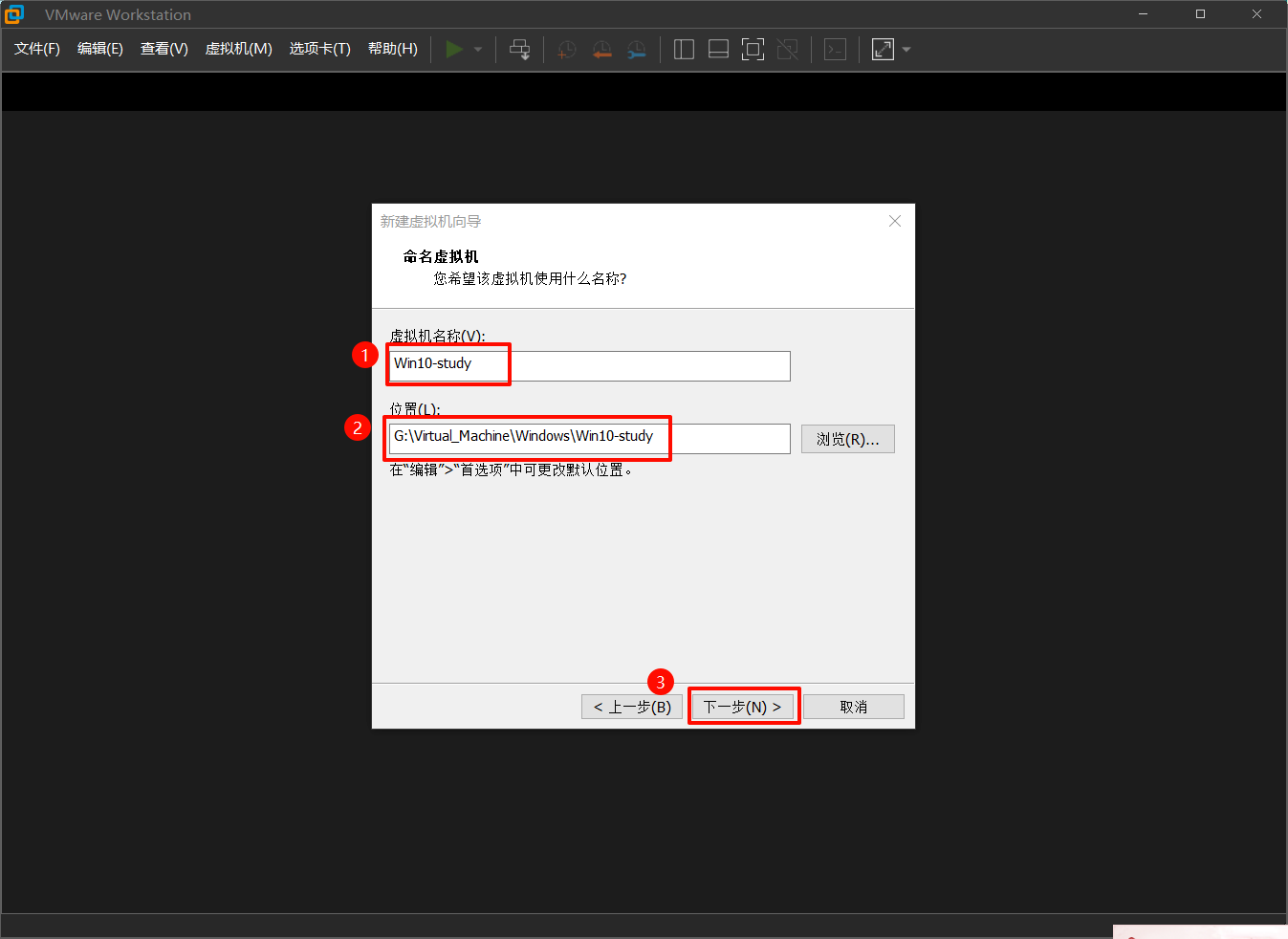Expand the power options dropdown arrow
The width and height of the screenshot is (1288, 939).
click(478, 50)
